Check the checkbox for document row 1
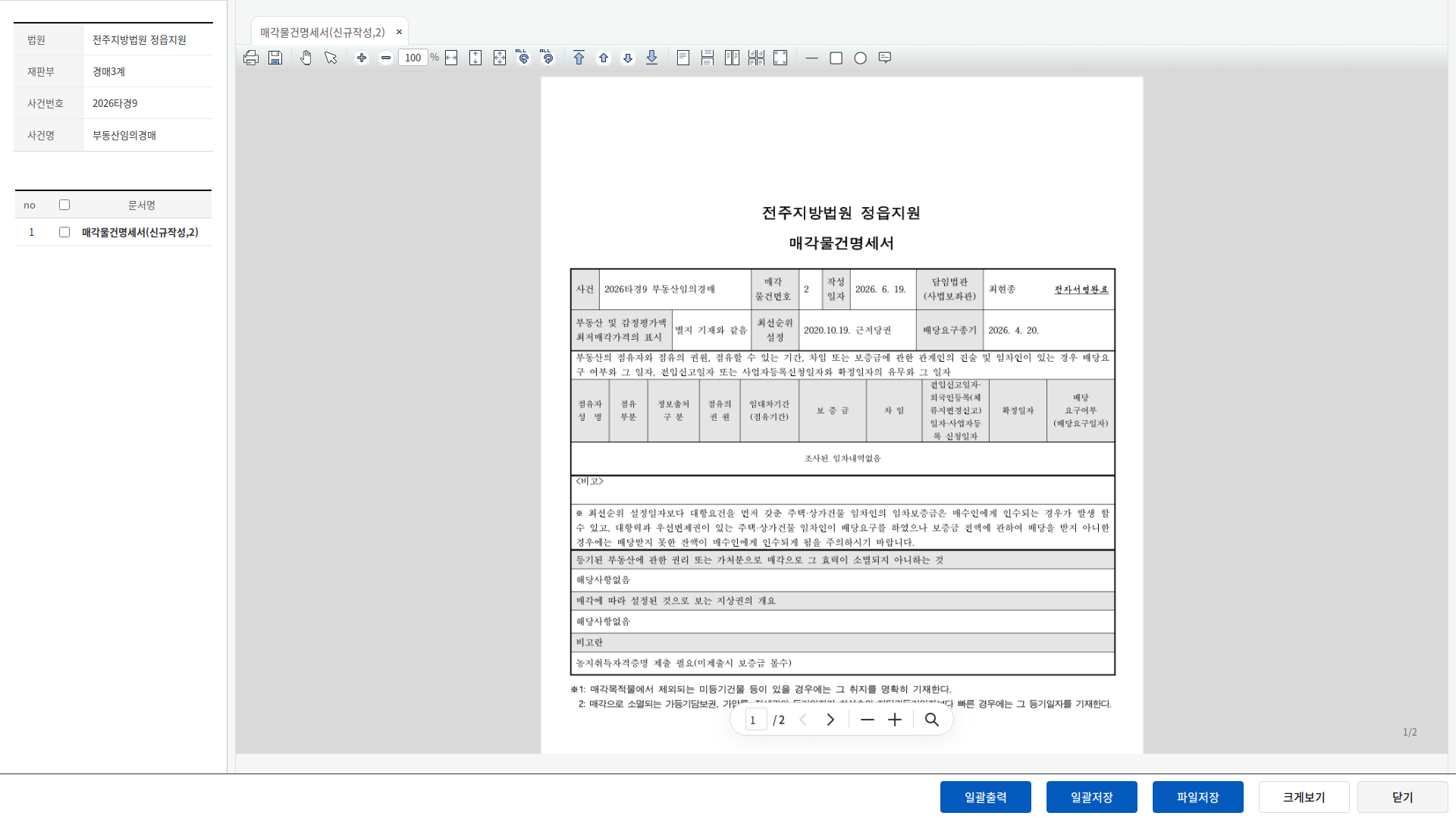This screenshot has width=1456, height=819. (64, 232)
